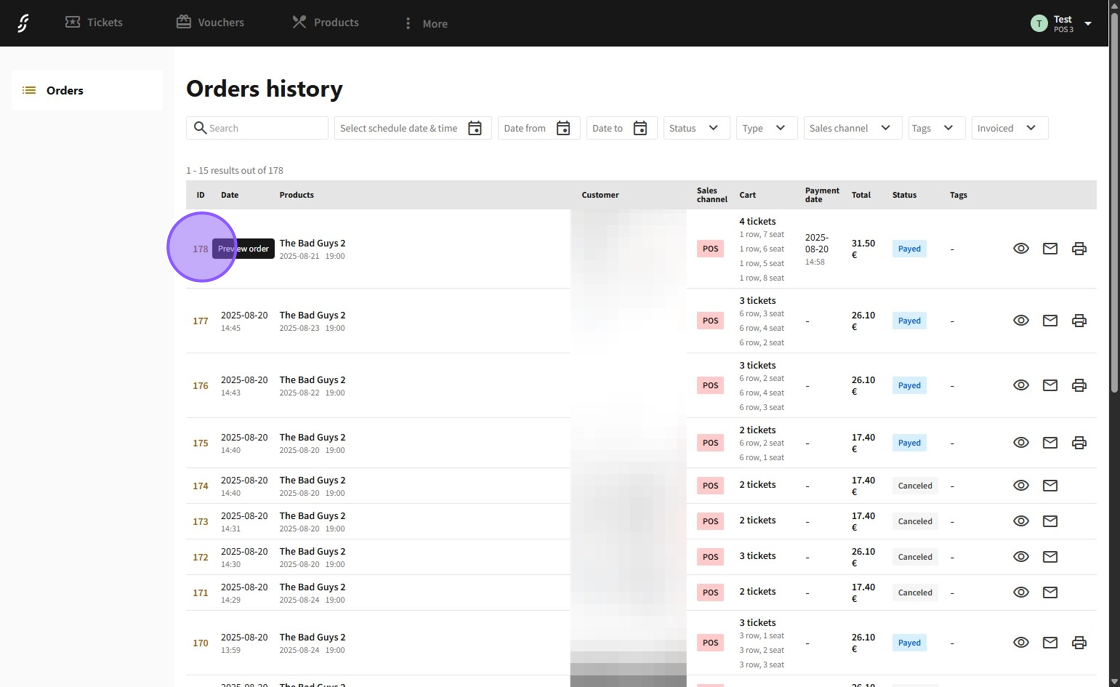Screen dimensions: 1120x687
Task: Select Orders in the left sidebar
Action: tap(87, 90)
